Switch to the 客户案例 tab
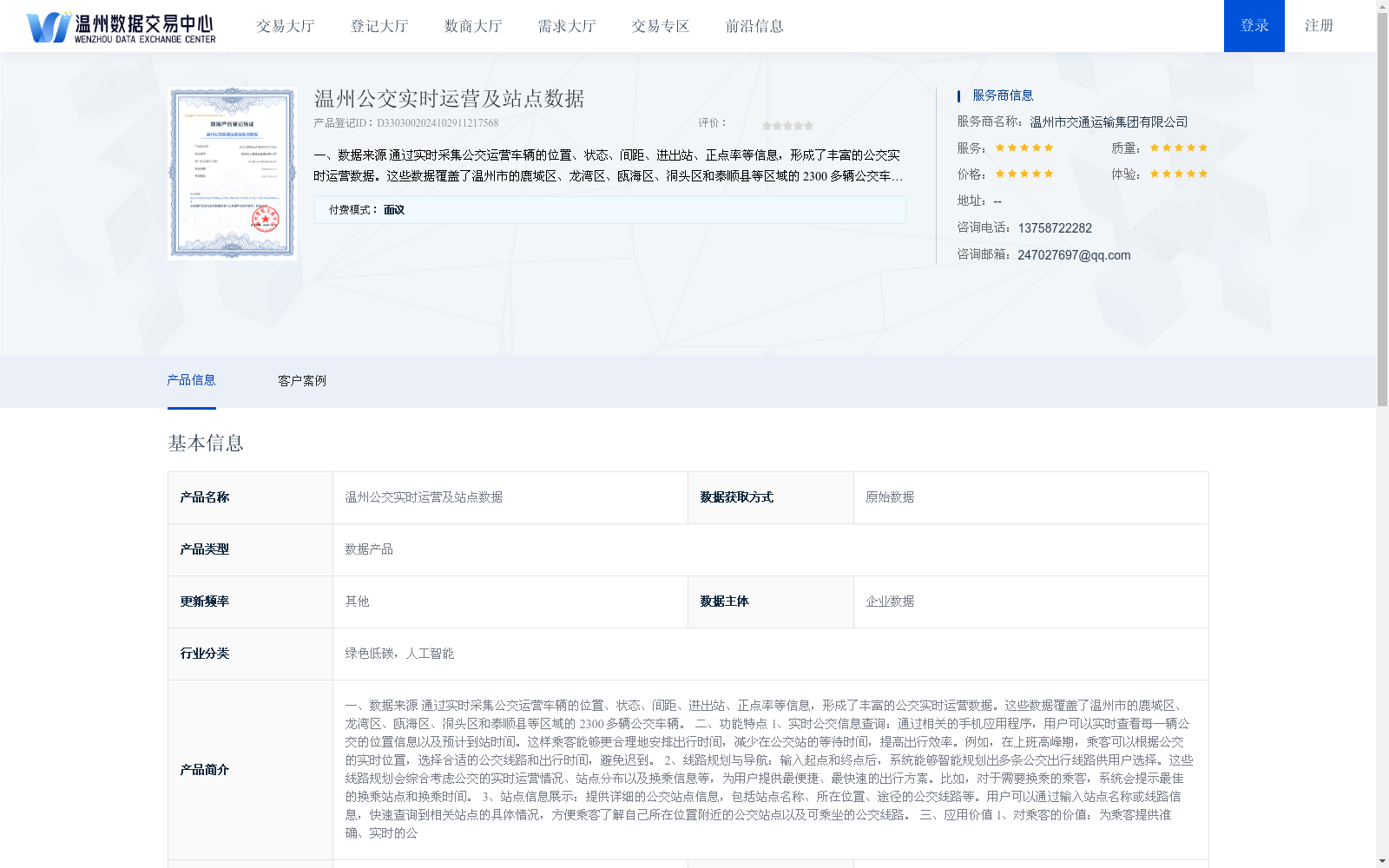This screenshot has height=868, width=1389. pos(300,380)
